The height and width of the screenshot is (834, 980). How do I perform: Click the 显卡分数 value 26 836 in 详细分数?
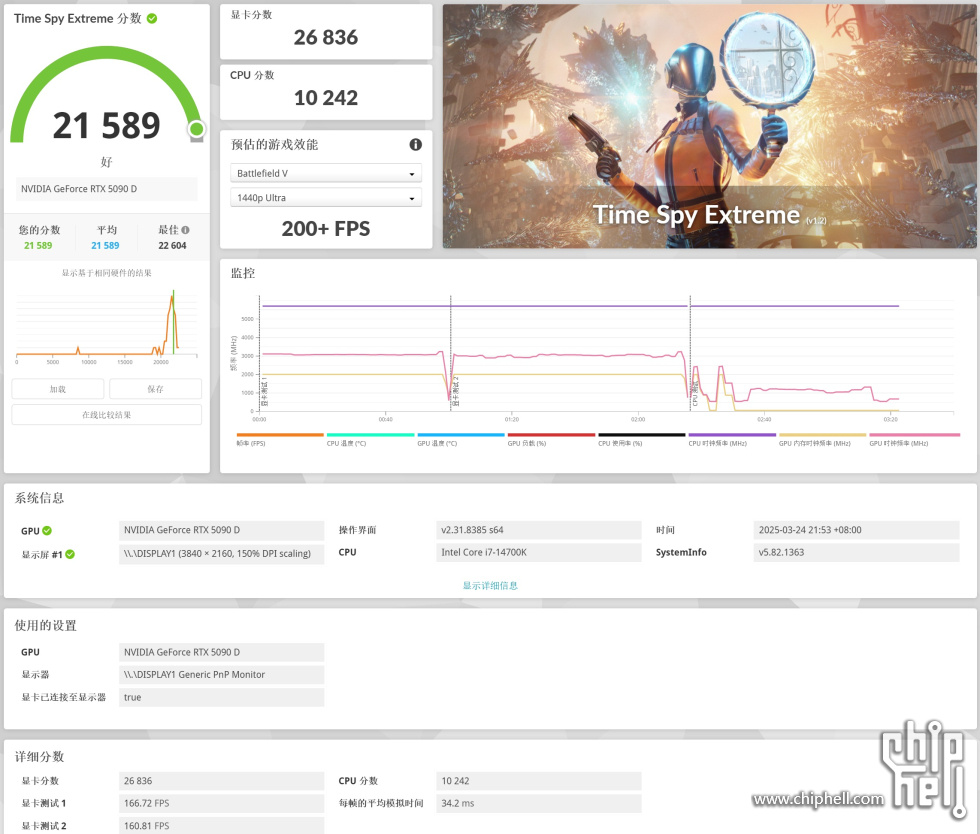click(221, 781)
